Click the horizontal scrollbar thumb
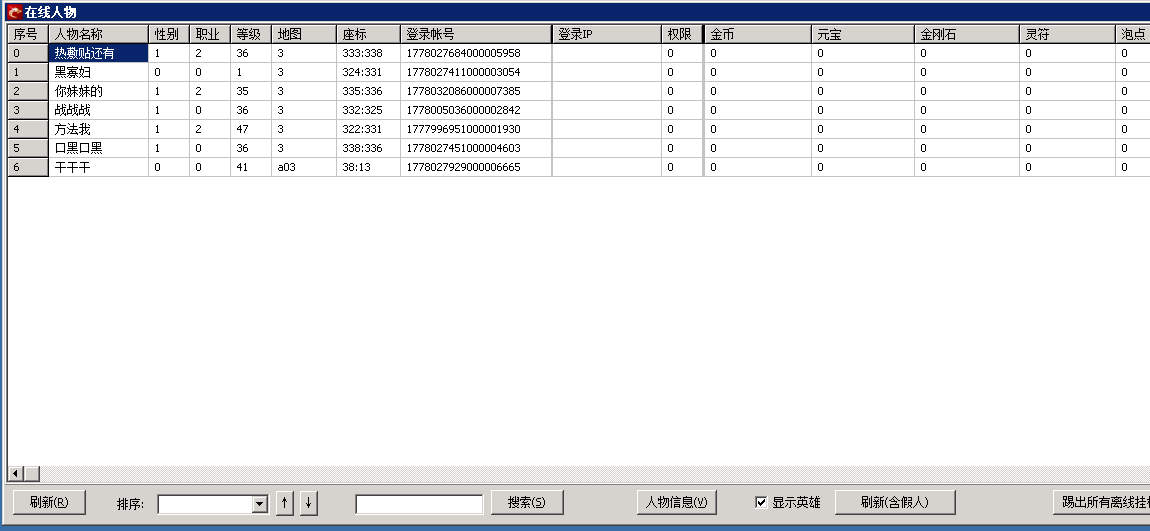Screen dimensions: 1150x531 (x=32, y=474)
